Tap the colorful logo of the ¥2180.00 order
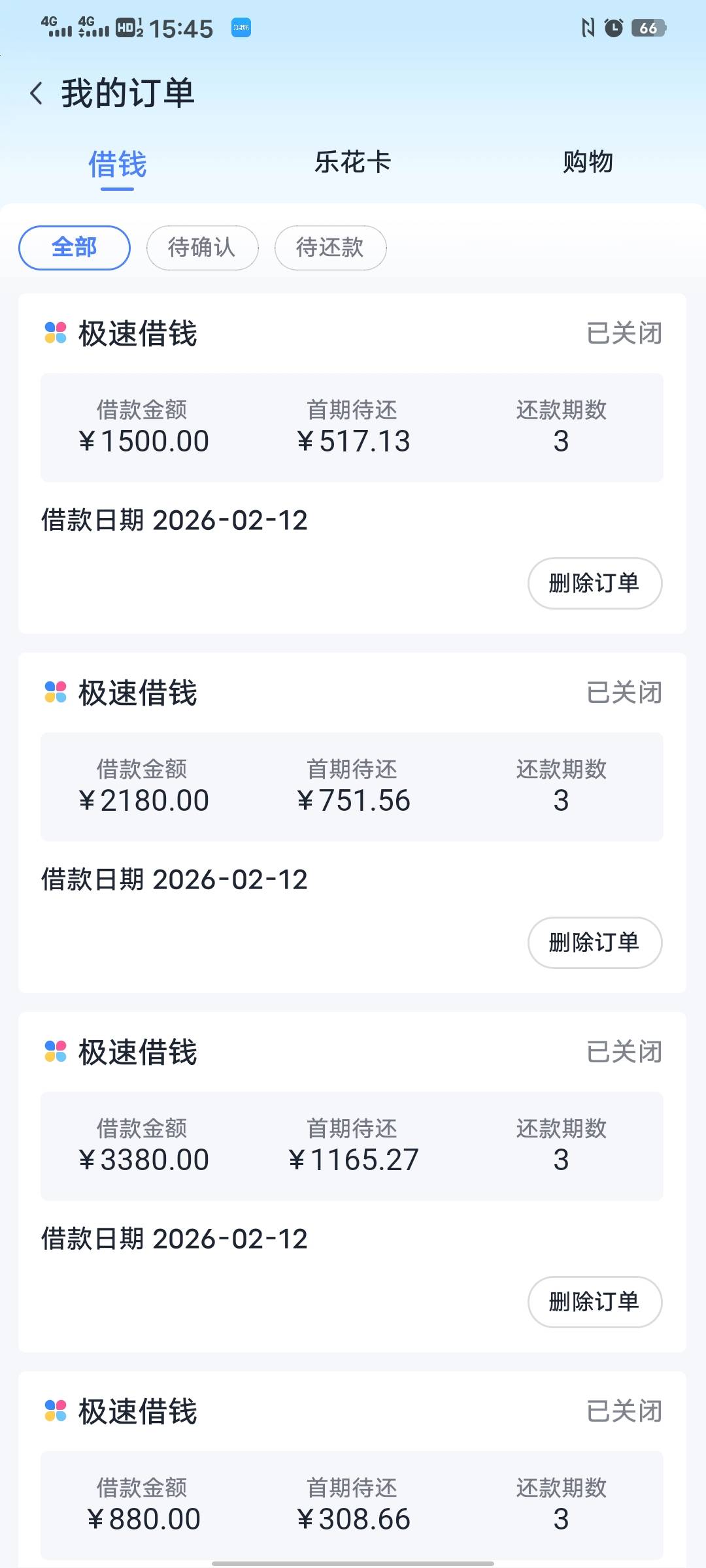The width and height of the screenshot is (706, 1568). pyautogui.click(x=56, y=692)
